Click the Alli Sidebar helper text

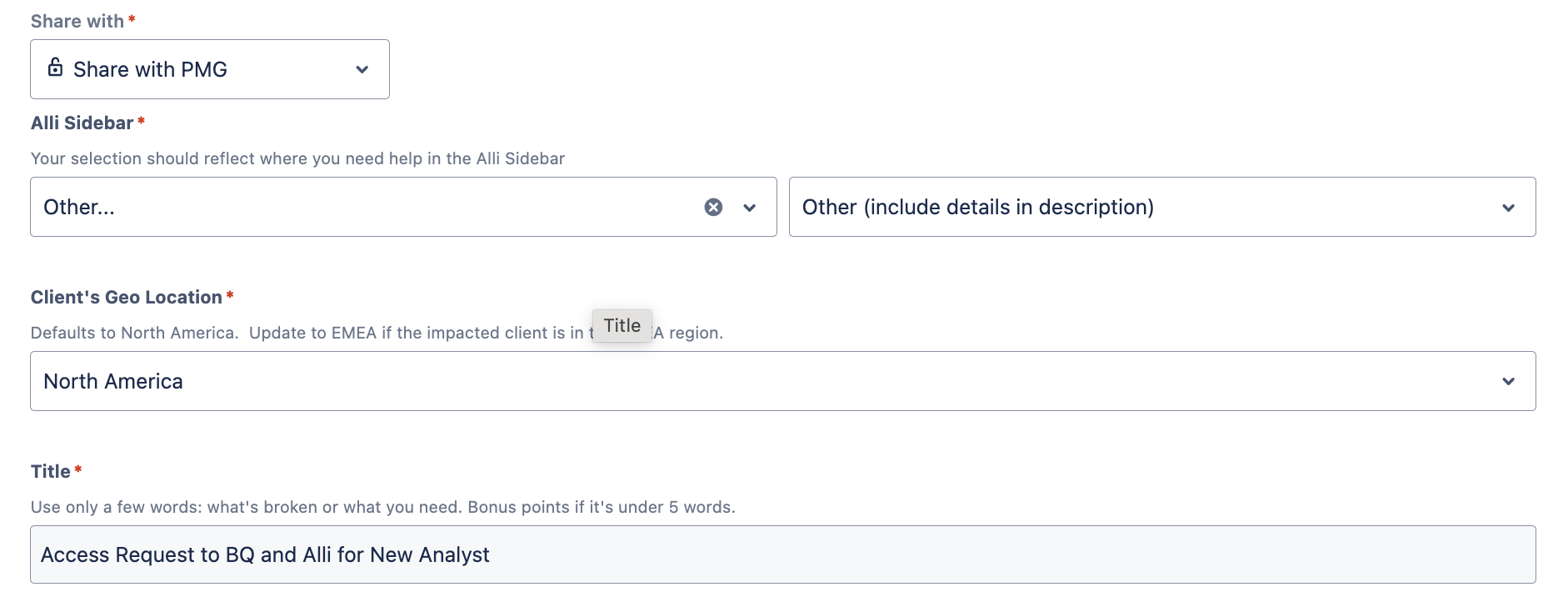coord(297,158)
